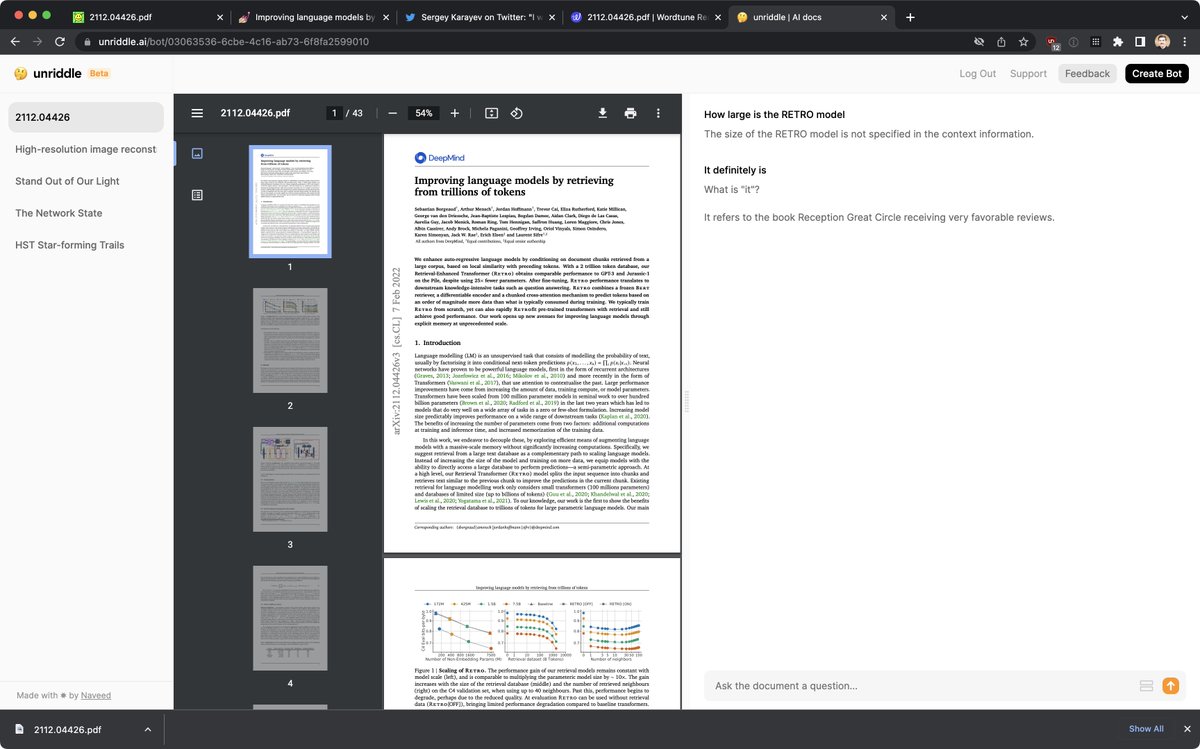Click the Create Bot button
The image size is (1200, 749).
pos(1156,73)
